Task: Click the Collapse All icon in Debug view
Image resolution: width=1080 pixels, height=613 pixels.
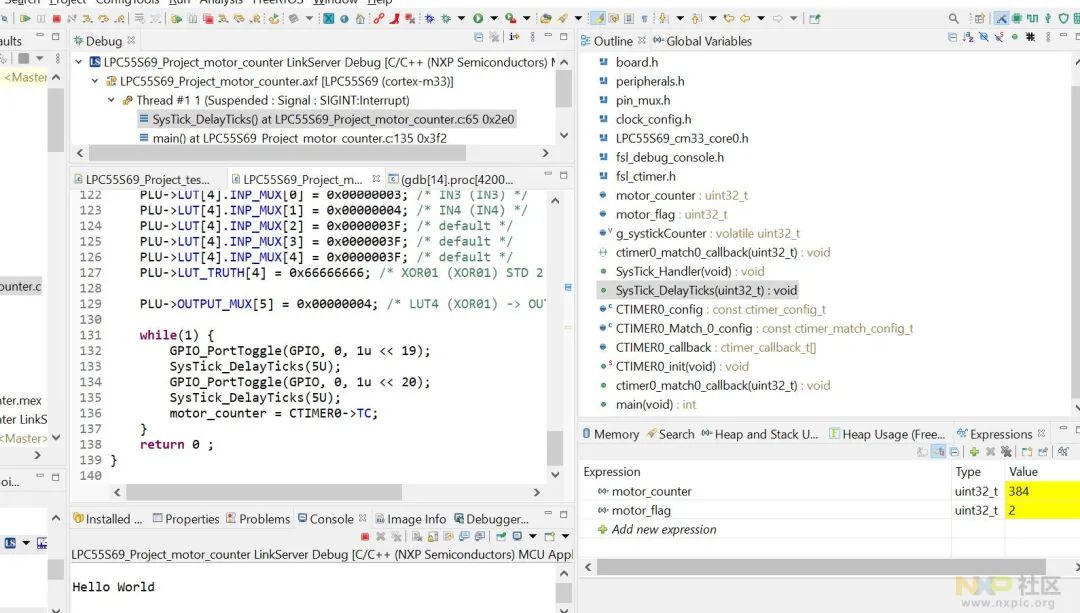Action: [479, 38]
